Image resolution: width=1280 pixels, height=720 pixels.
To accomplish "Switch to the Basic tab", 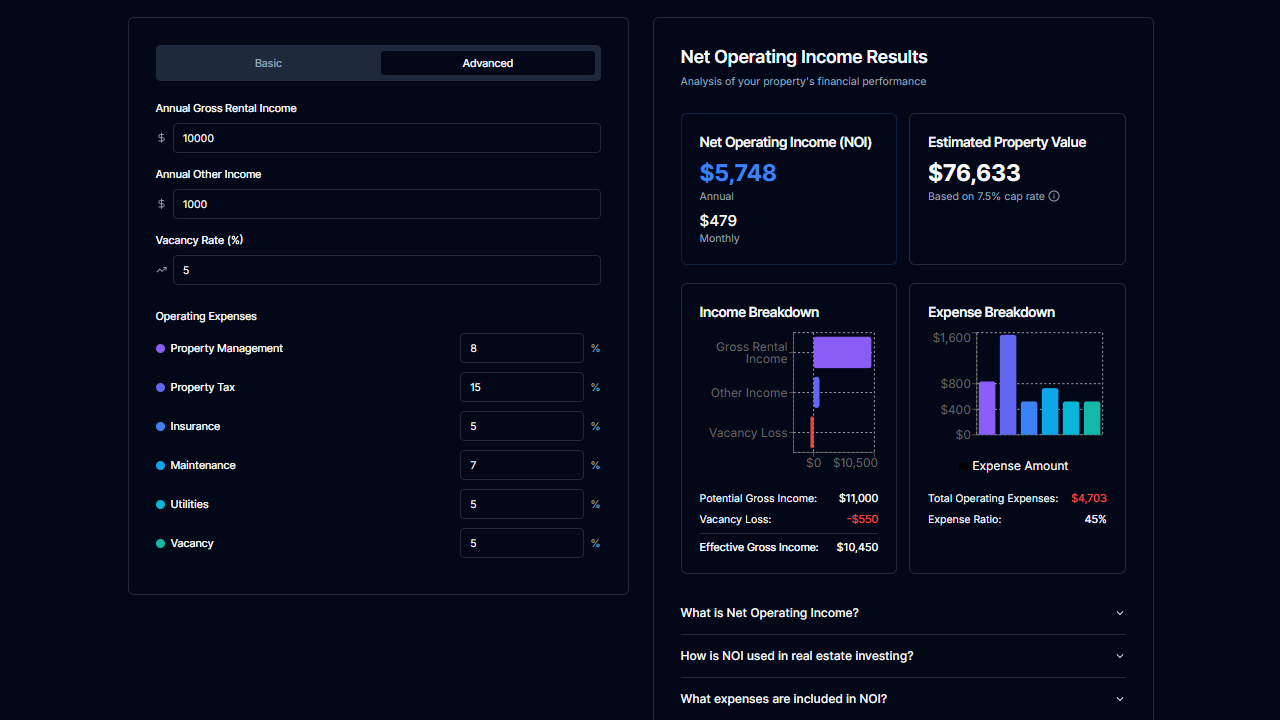I will 268,62.
